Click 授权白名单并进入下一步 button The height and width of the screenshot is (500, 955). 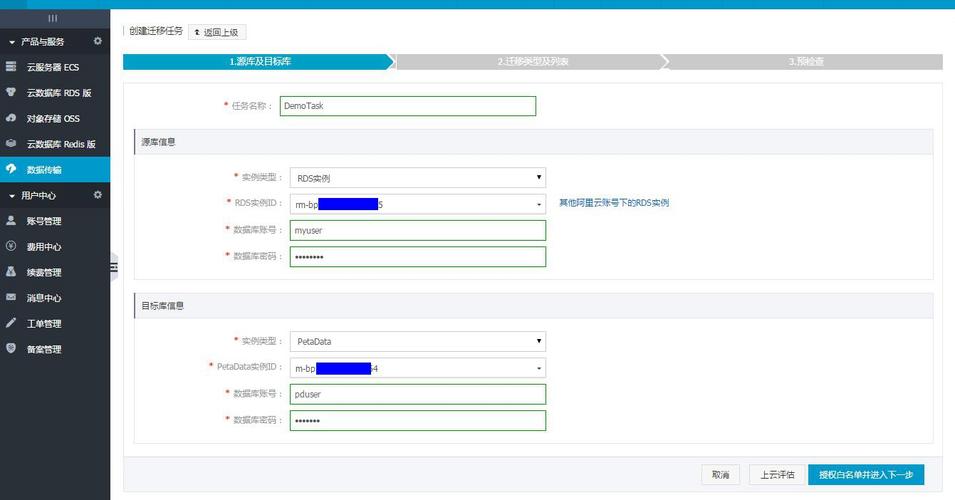click(865, 474)
